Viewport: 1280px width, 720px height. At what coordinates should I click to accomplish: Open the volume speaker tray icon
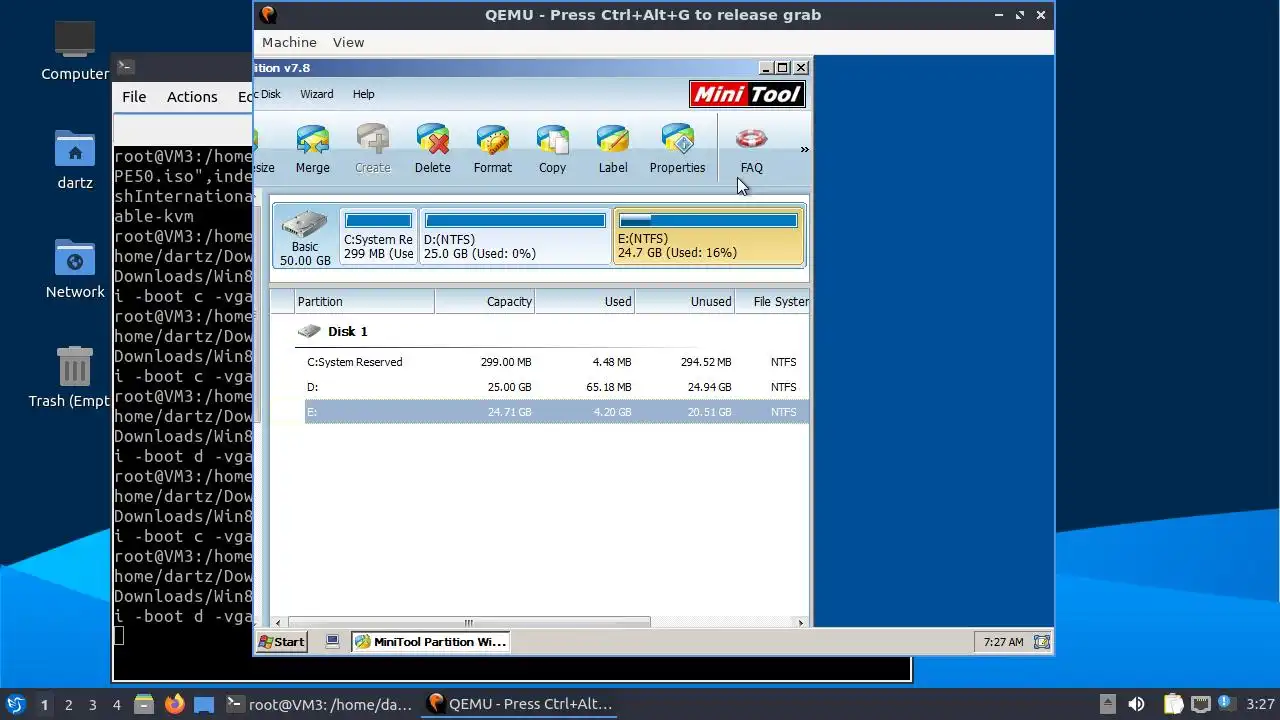coord(1136,704)
